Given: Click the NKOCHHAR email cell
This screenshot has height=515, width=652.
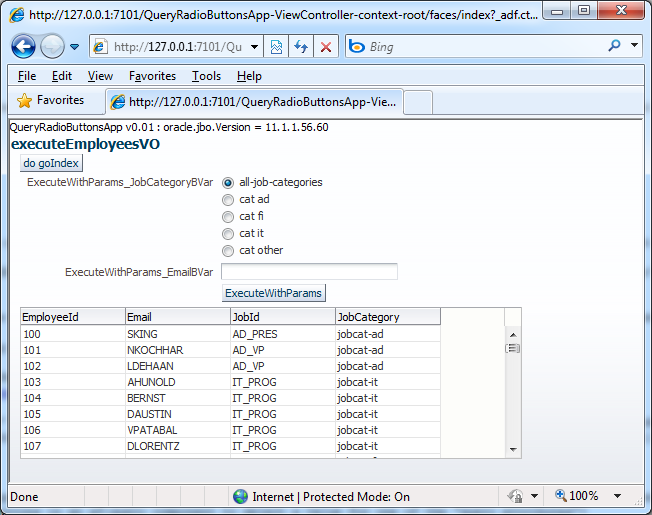Looking at the screenshot, I should coord(178,350).
